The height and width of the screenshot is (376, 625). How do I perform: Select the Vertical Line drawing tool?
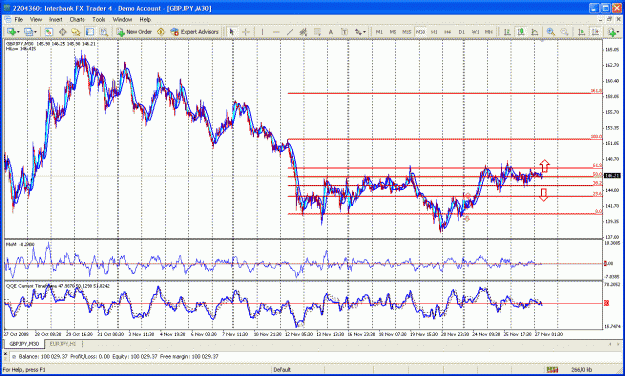pos(262,31)
